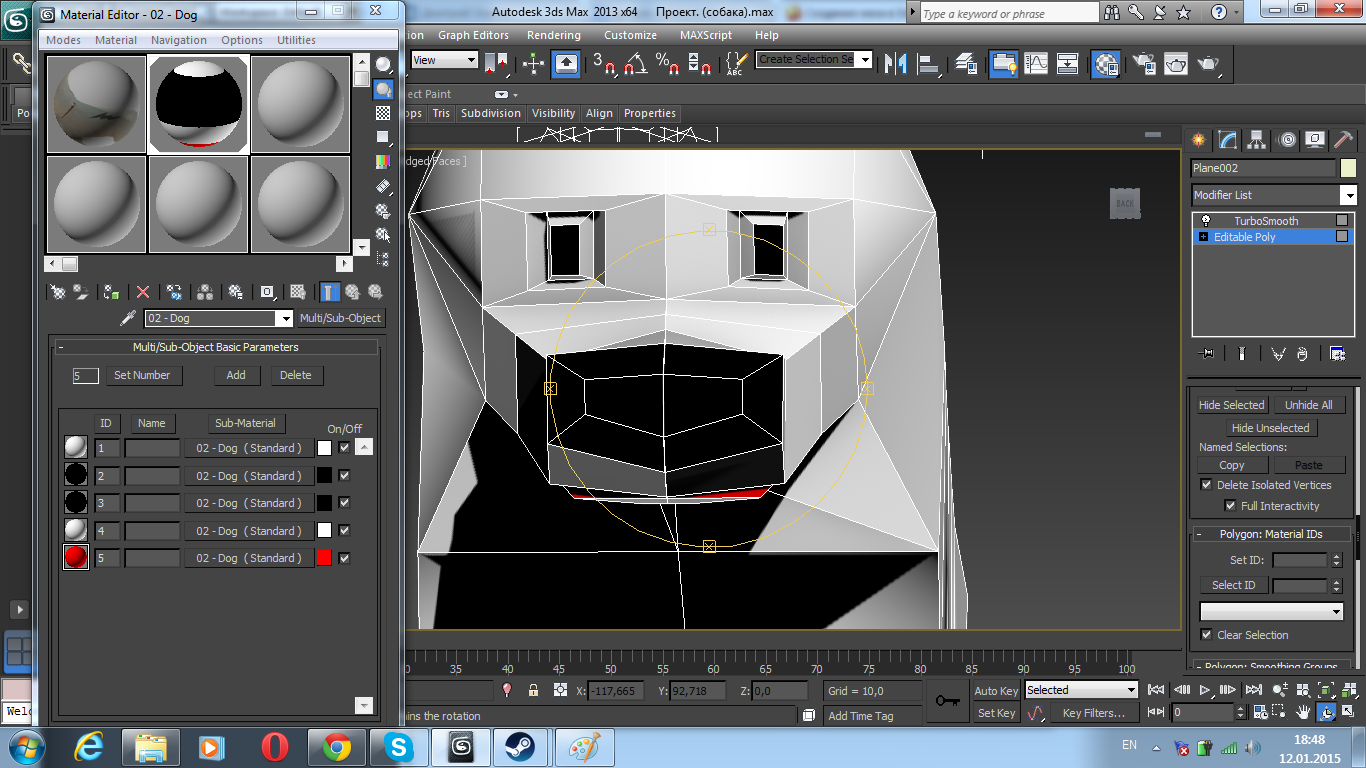Open the Hierarchy command panel tab

1257,140
